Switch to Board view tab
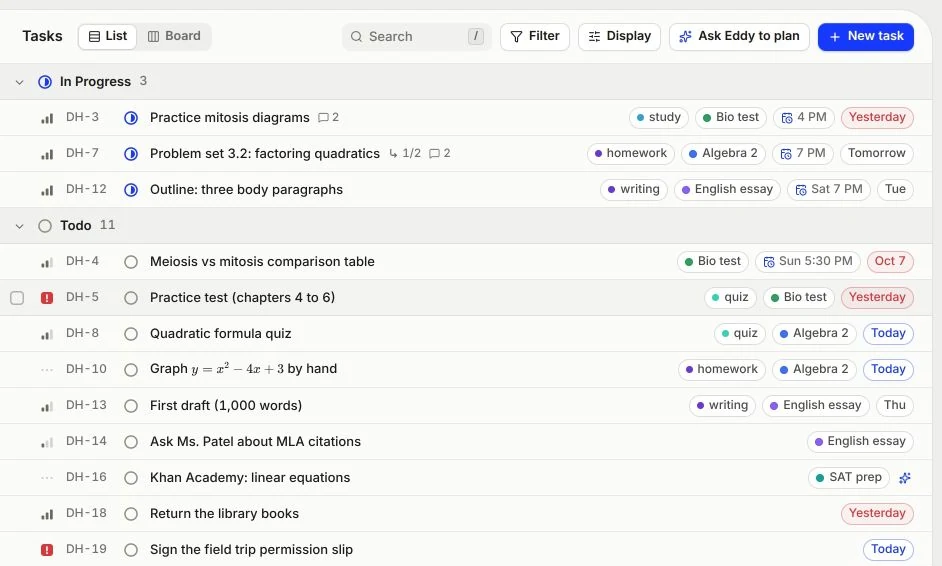Image resolution: width=942 pixels, height=566 pixels. click(x=174, y=37)
